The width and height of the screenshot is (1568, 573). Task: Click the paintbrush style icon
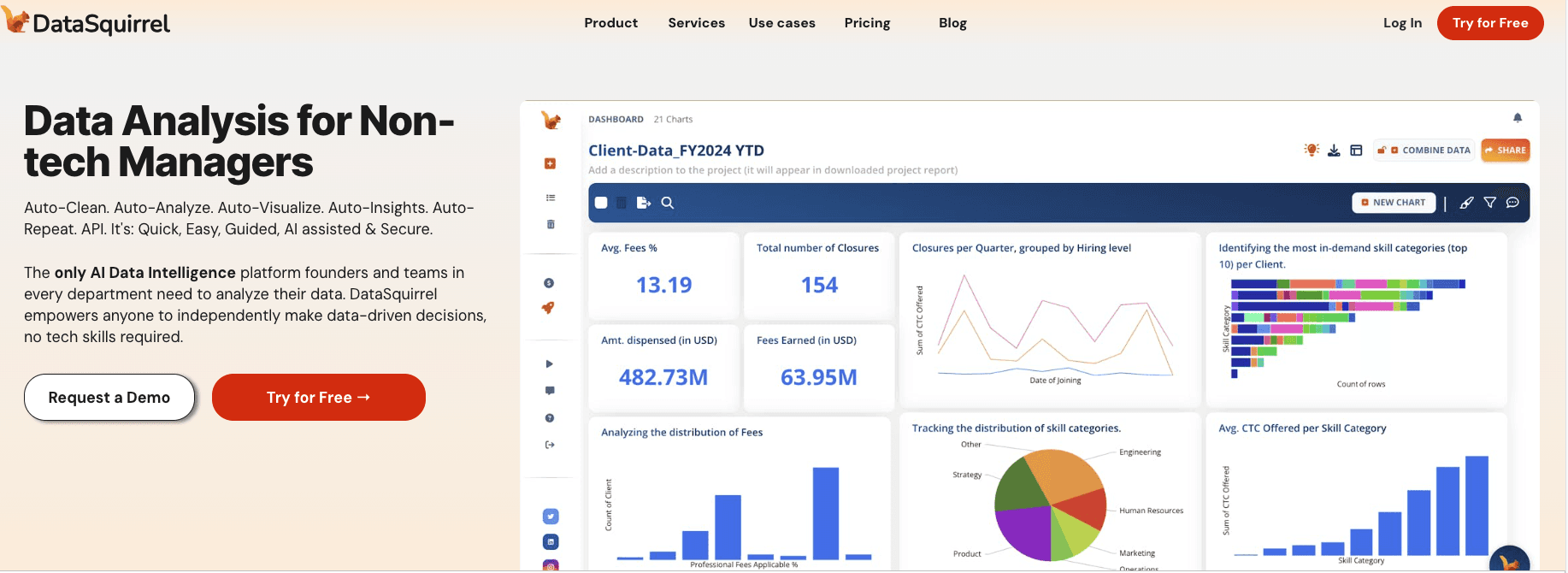(x=1466, y=203)
